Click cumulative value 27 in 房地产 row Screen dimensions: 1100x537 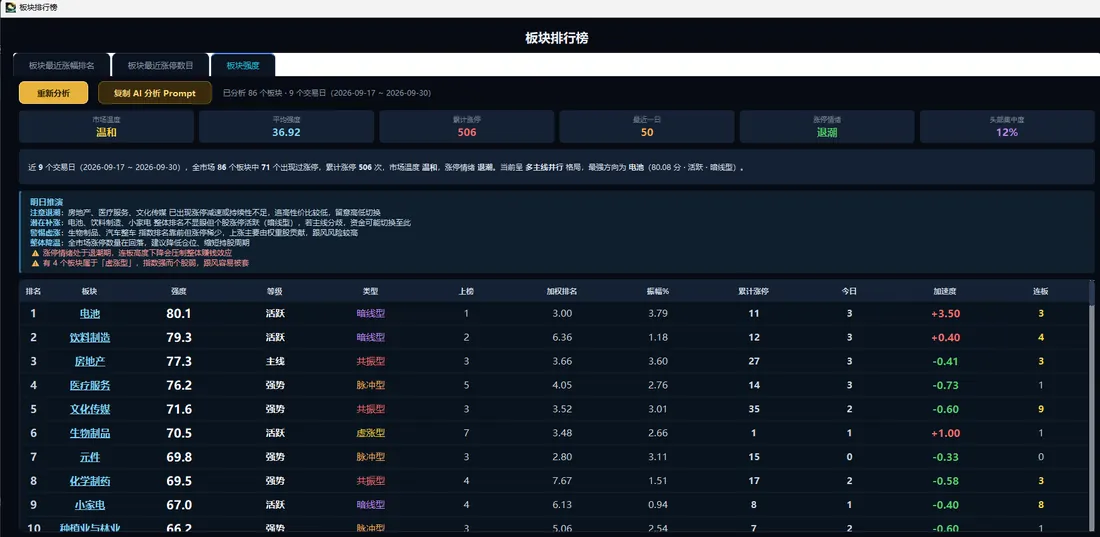[753, 362]
